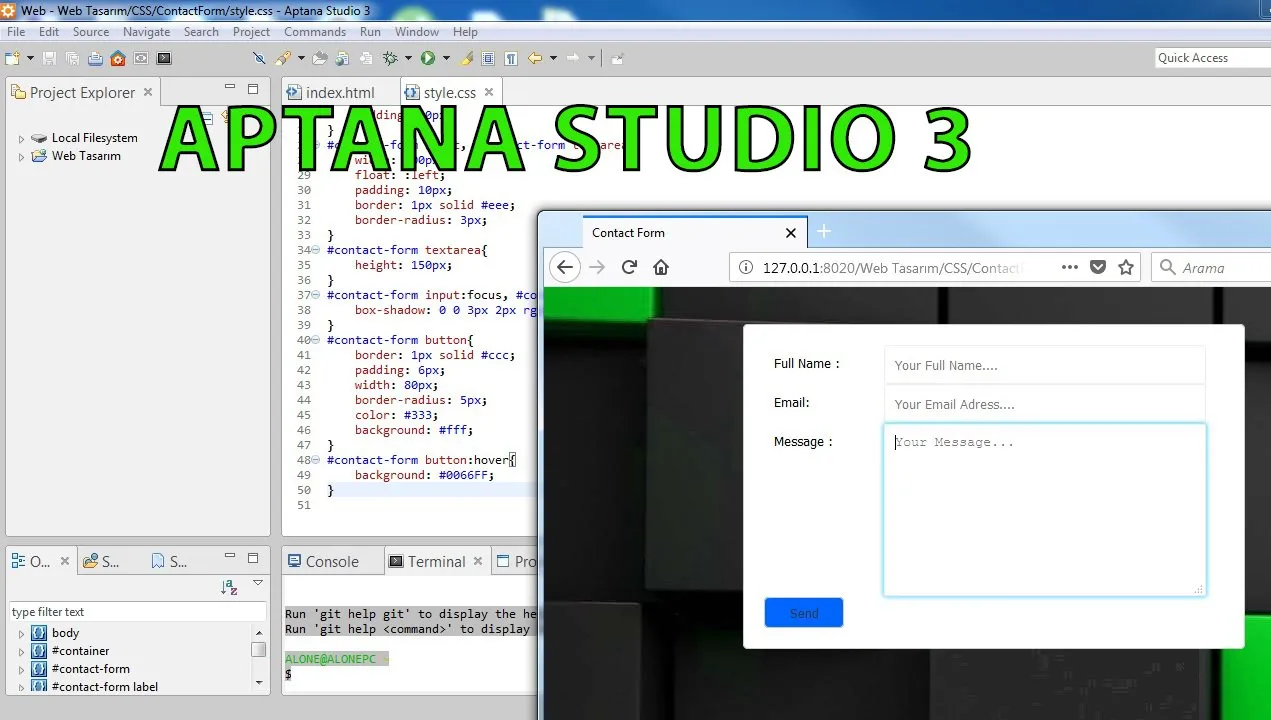
Task: Switch to the index.html editor tab
Action: pos(340,92)
